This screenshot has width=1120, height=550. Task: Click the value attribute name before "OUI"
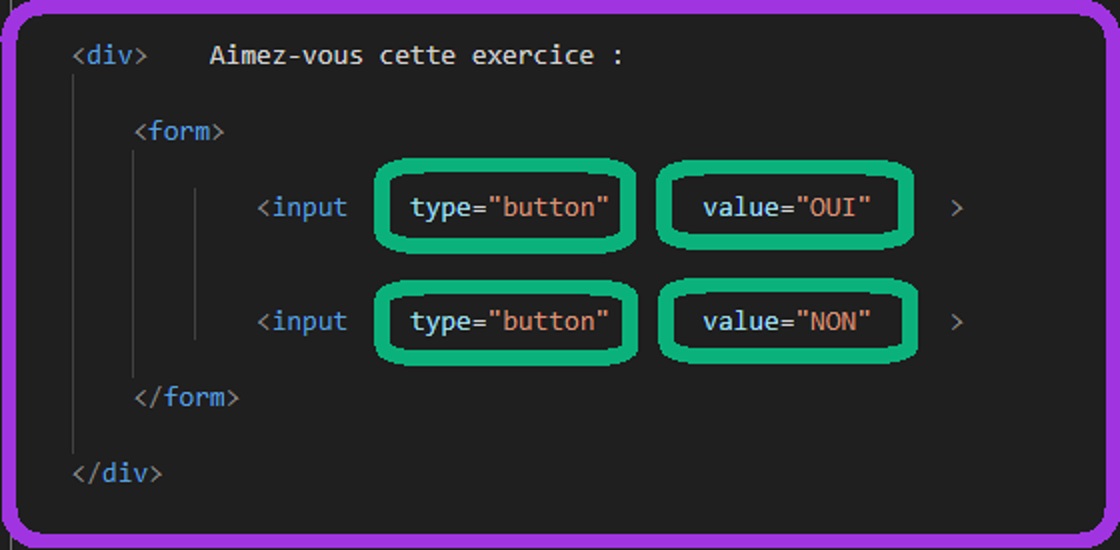click(x=740, y=207)
